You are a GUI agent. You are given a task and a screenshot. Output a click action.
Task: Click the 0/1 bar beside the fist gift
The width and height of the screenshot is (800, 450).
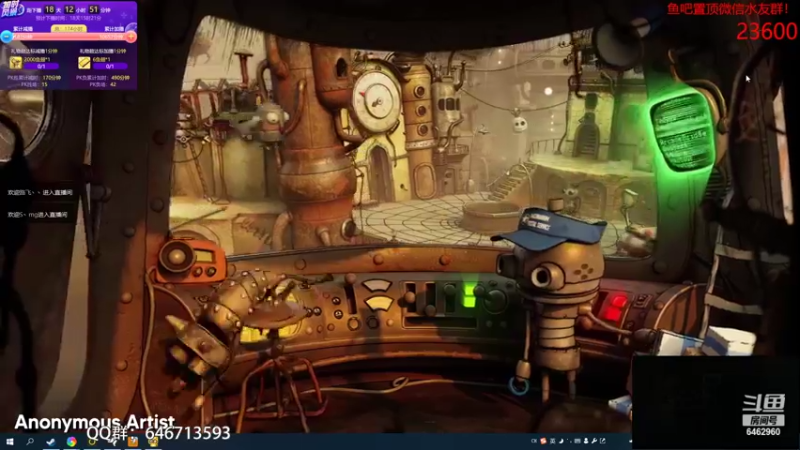click(x=41, y=66)
